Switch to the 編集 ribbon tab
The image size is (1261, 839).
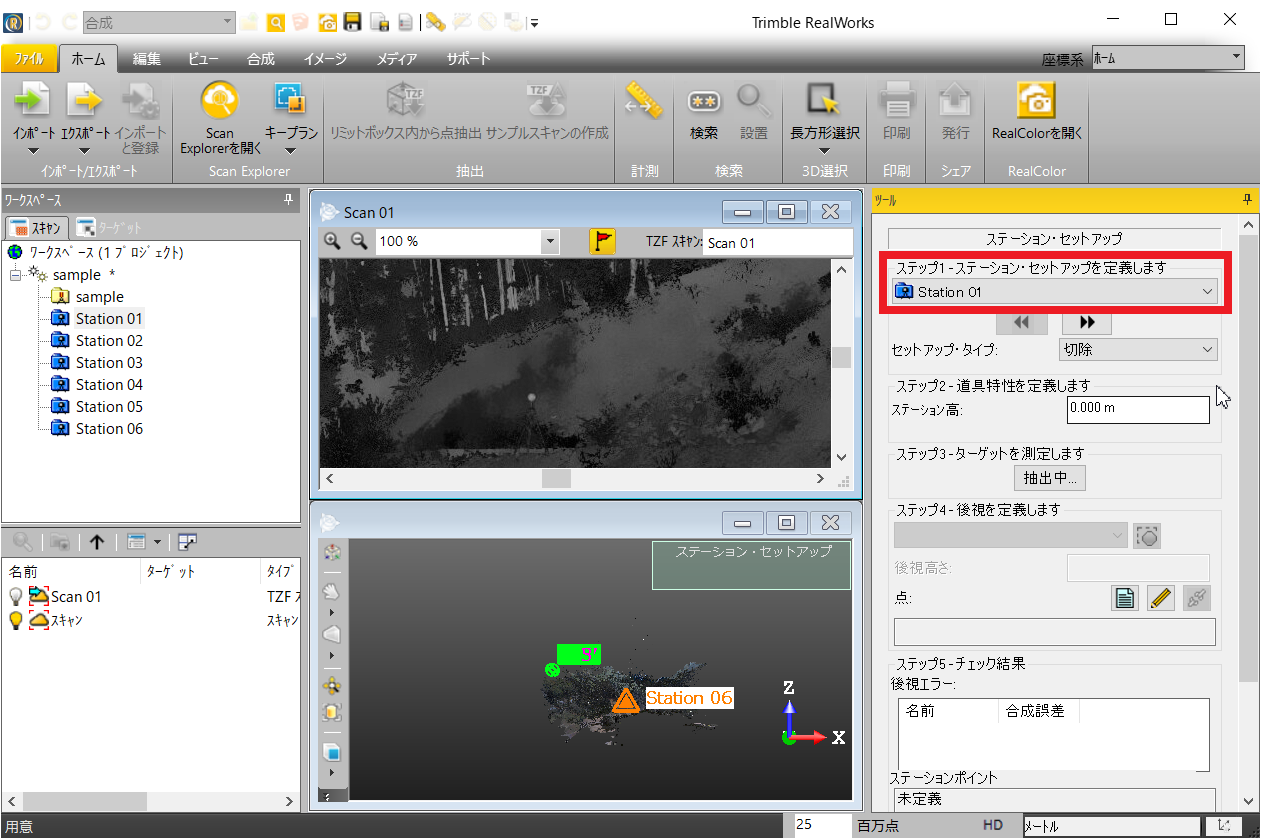147,59
